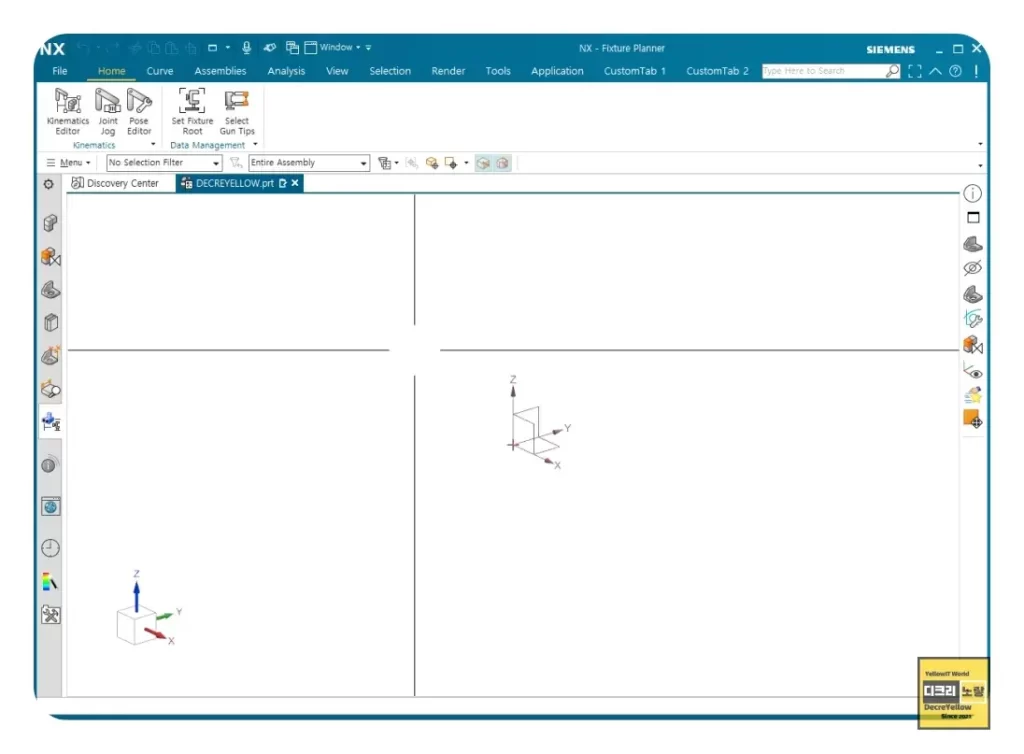Switch to the Curve ribbon tab
Viewport: 1024px width, 754px height.
click(x=160, y=71)
